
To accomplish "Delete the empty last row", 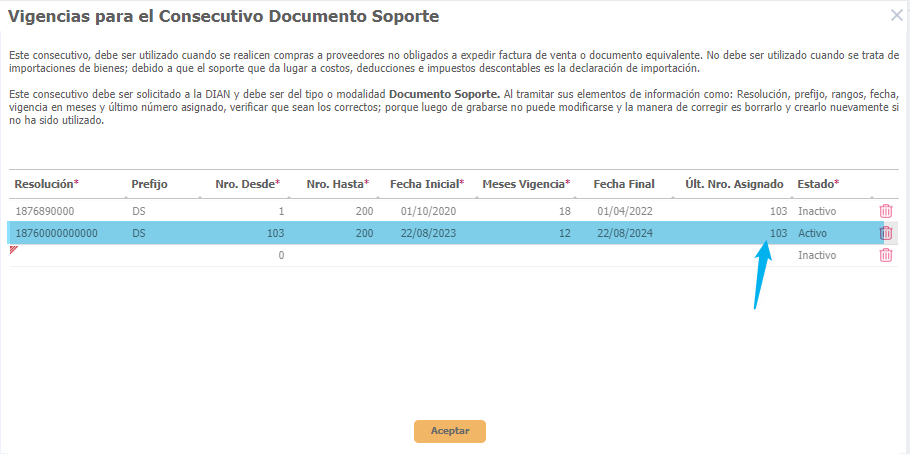I will (885, 255).
